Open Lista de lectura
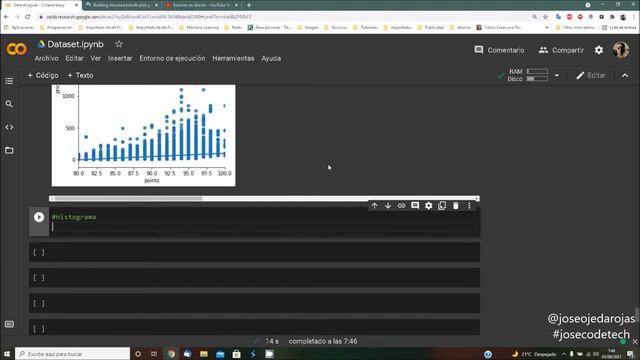 click(x=619, y=27)
